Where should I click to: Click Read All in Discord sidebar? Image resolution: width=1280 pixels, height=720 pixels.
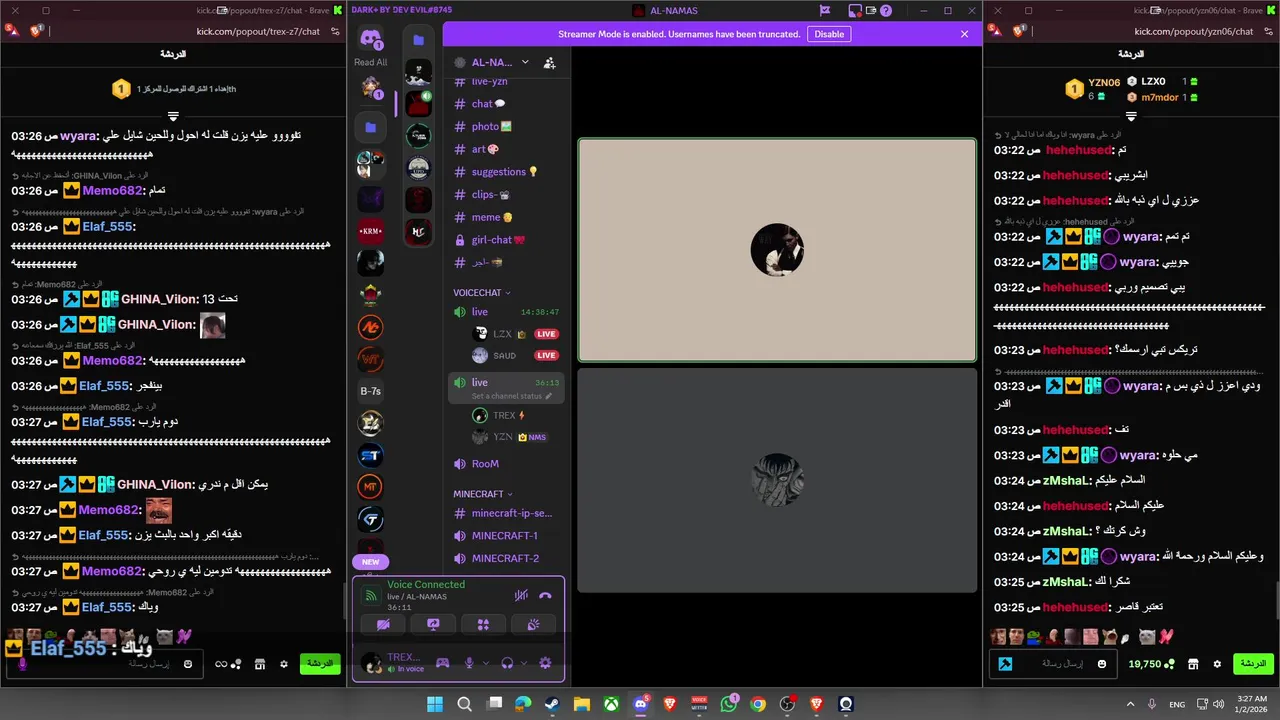click(x=371, y=62)
